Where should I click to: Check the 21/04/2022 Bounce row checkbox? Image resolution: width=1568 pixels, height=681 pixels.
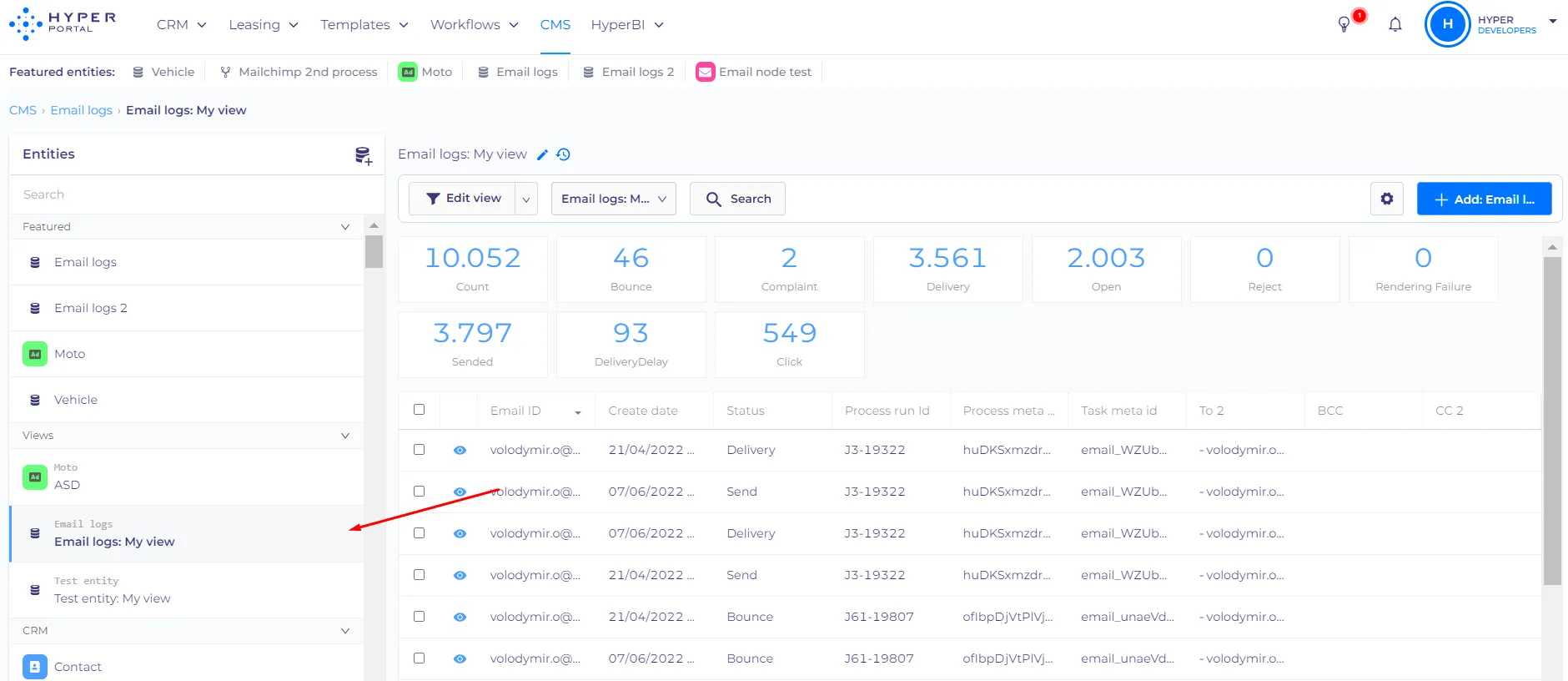tap(419, 617)
